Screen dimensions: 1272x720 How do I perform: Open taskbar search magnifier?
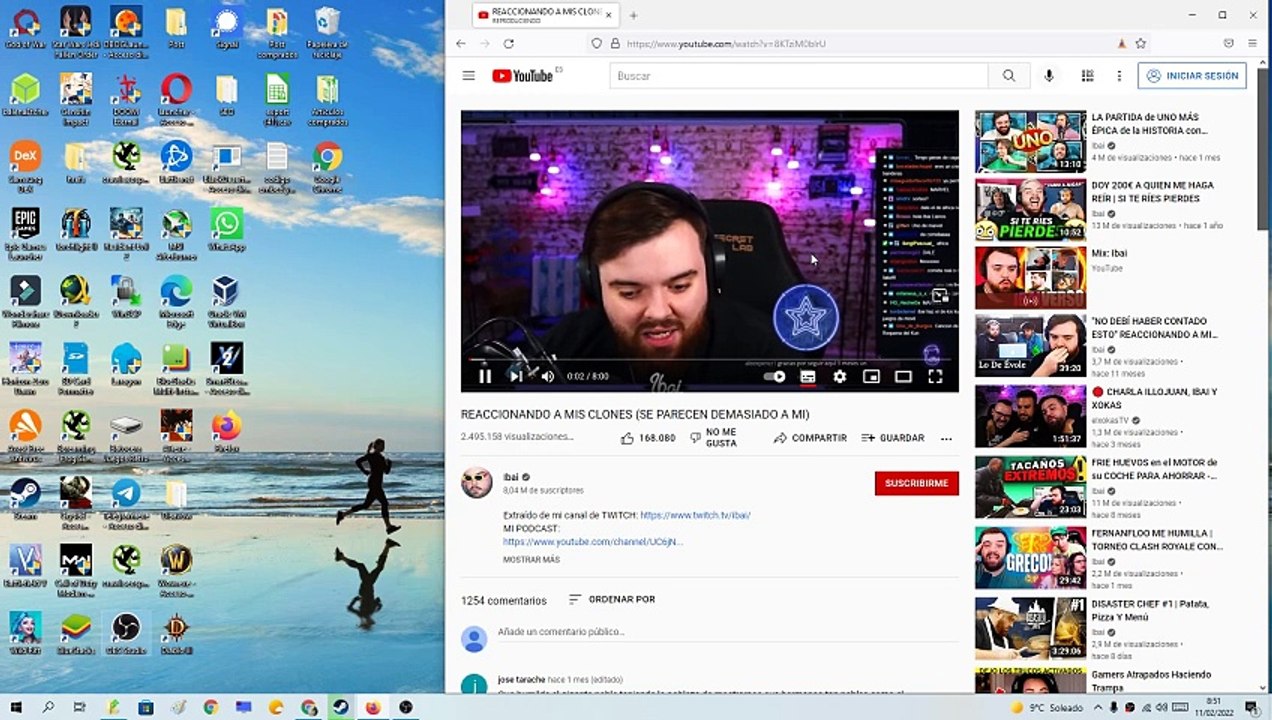pyautogui.click(x=48, y=707)
